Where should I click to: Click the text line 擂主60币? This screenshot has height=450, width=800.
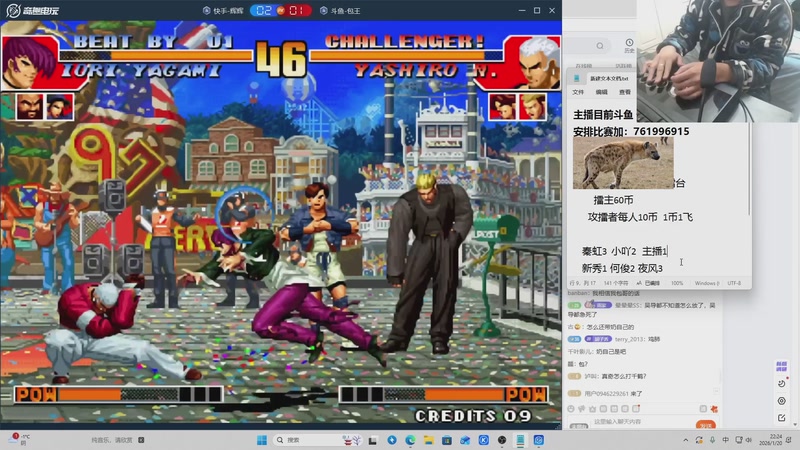point(613,200)
